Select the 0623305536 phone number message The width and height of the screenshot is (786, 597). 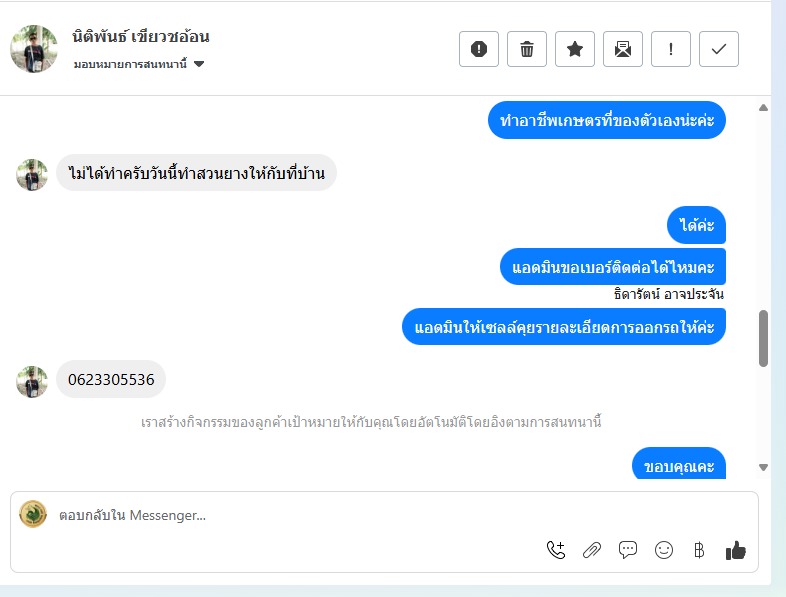(x=111, y=379)
